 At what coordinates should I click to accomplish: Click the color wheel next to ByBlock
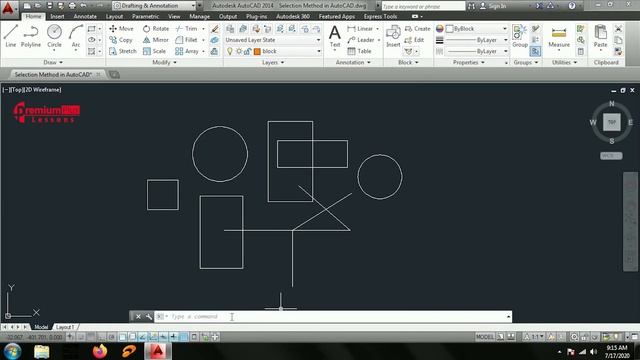[439, 29]
